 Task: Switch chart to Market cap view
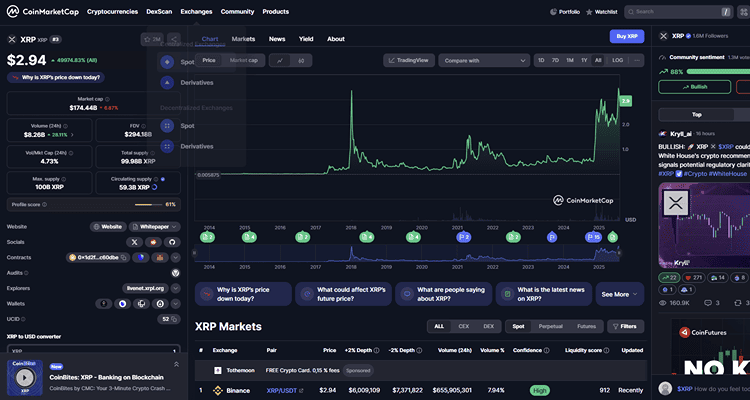(x=243, y=60)
